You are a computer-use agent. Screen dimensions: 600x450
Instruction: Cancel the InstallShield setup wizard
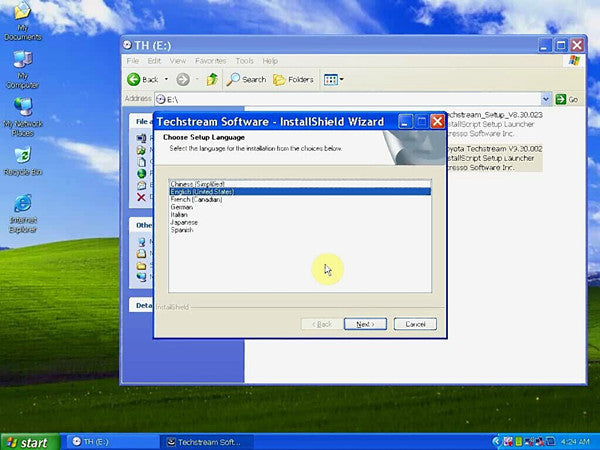(x=414, y=324)
